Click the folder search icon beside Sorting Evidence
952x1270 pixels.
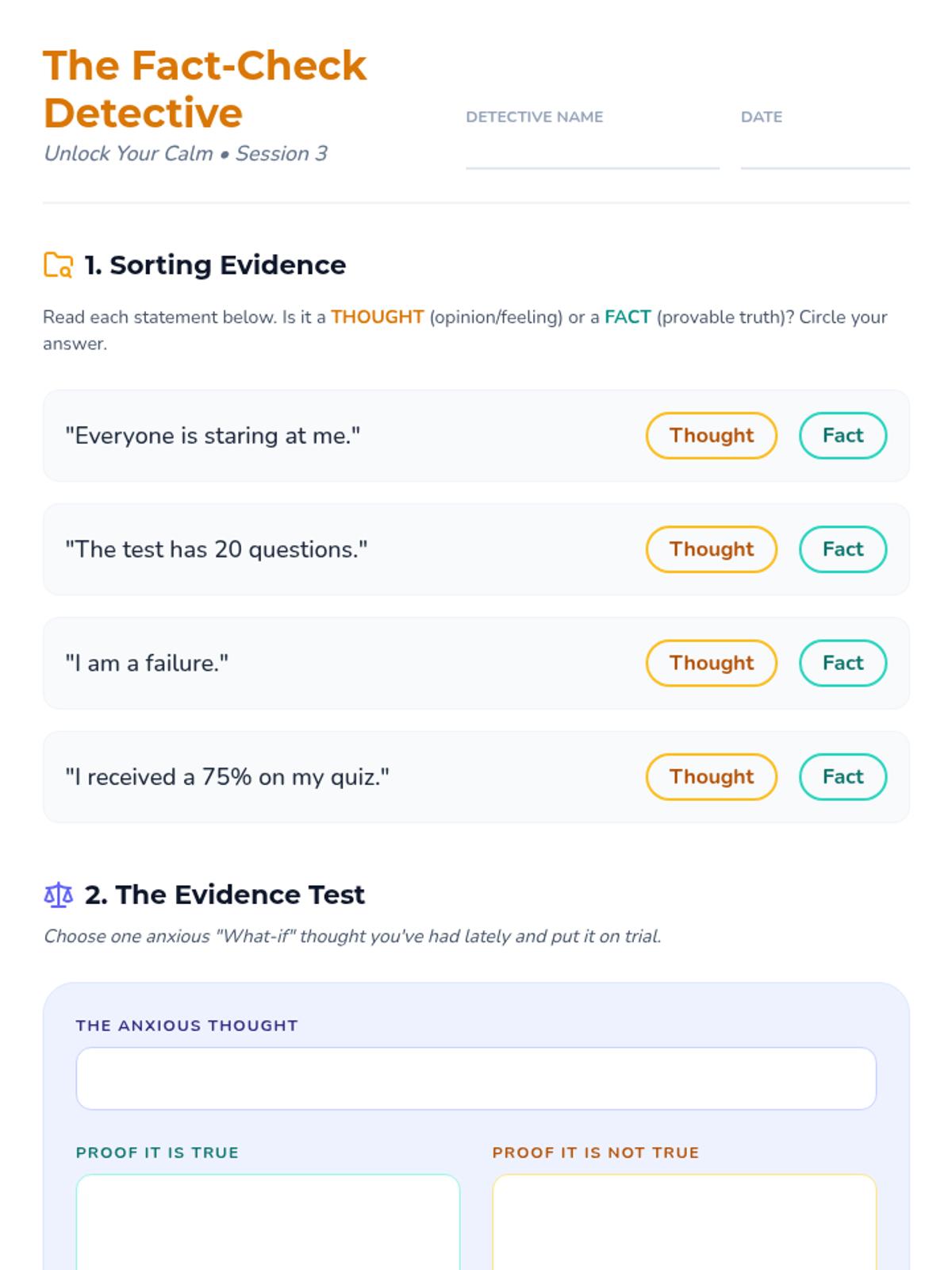(x=58, y=265)
